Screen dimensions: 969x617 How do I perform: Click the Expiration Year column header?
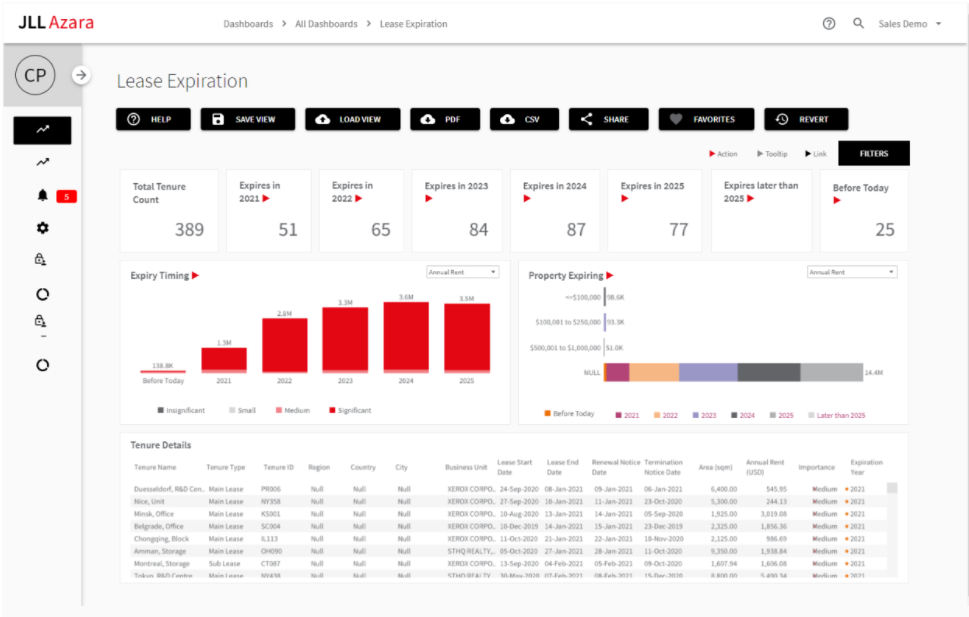coord(866,467)
